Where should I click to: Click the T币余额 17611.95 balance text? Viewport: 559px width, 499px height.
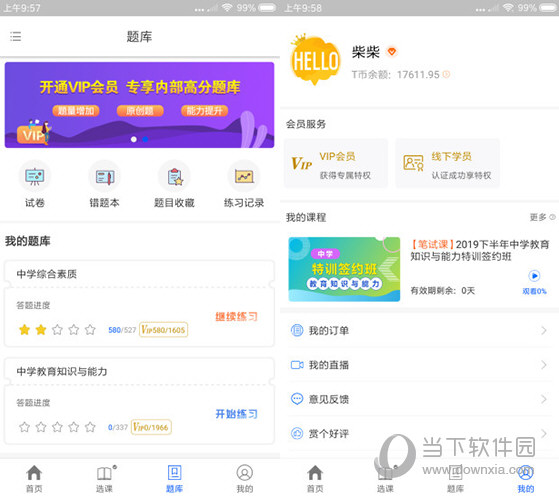click(396, 74)
